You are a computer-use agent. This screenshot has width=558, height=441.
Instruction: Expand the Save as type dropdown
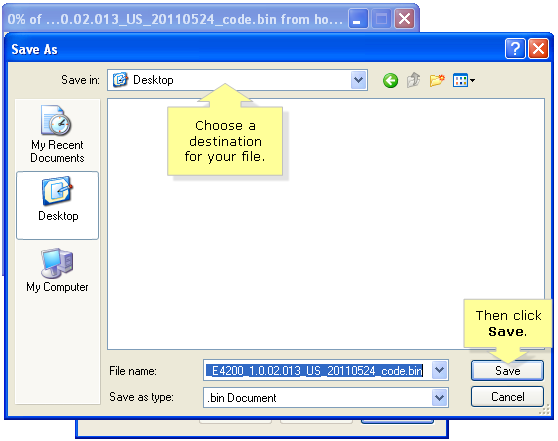tap(440, 397)
